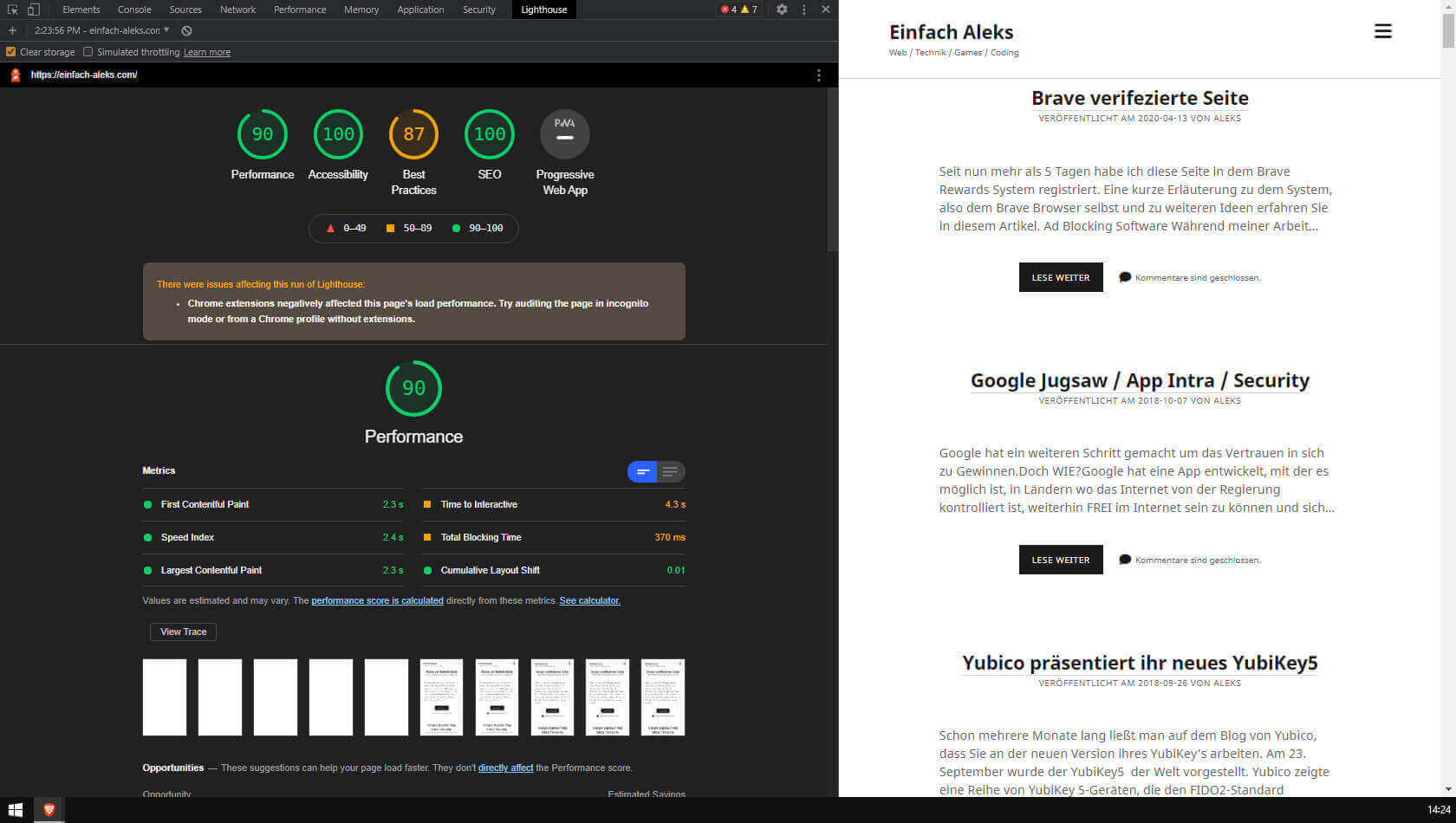Open the Learn more link
1456x823 pixels.
point(207,52)
